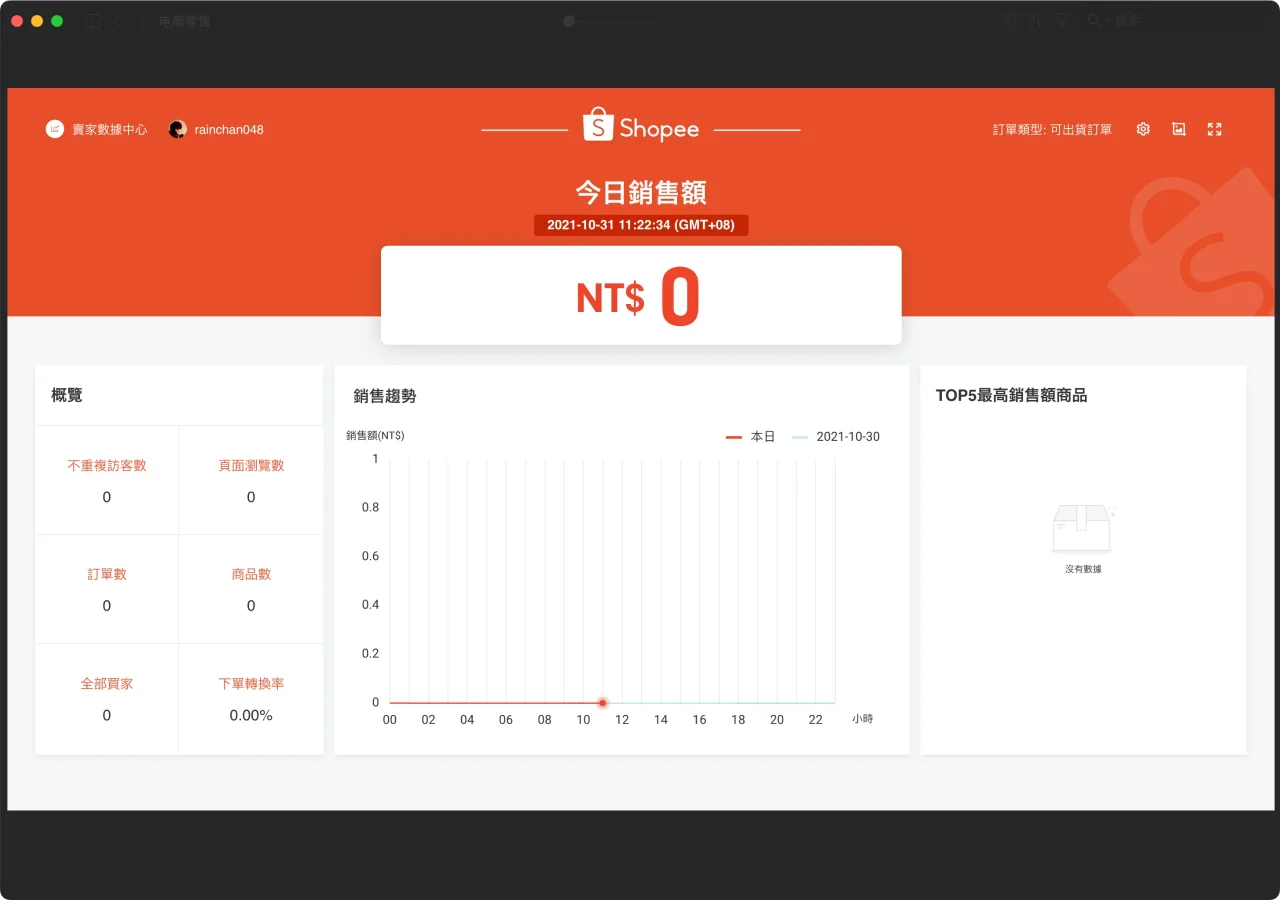Open the settings gear in header

click(1143, 129)
